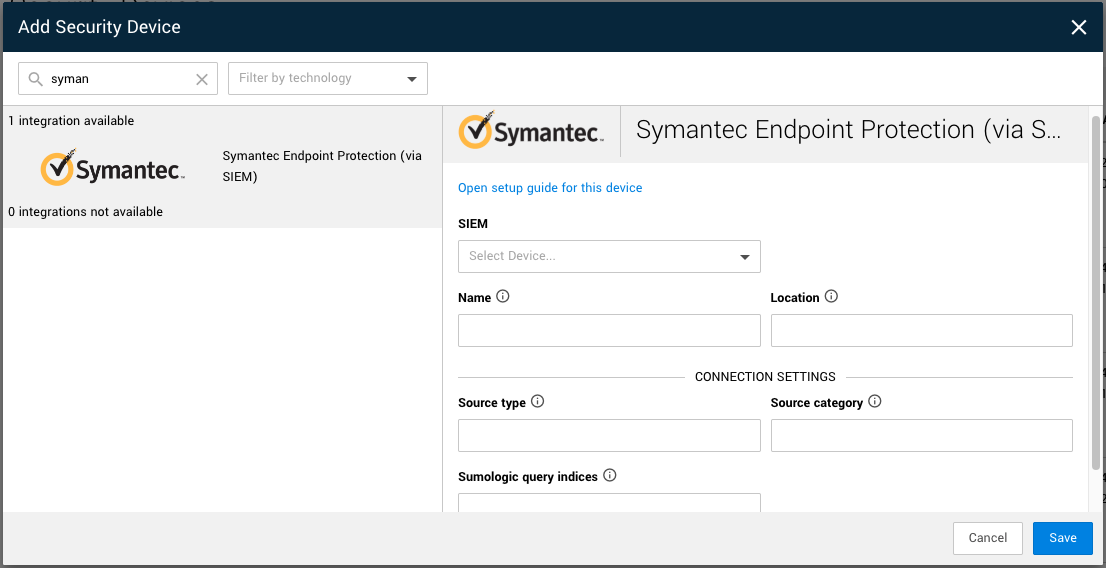The image size is (1106, 568).
Task: Show info tooltip for Sumologic query indices
Action: coord(610,476)
